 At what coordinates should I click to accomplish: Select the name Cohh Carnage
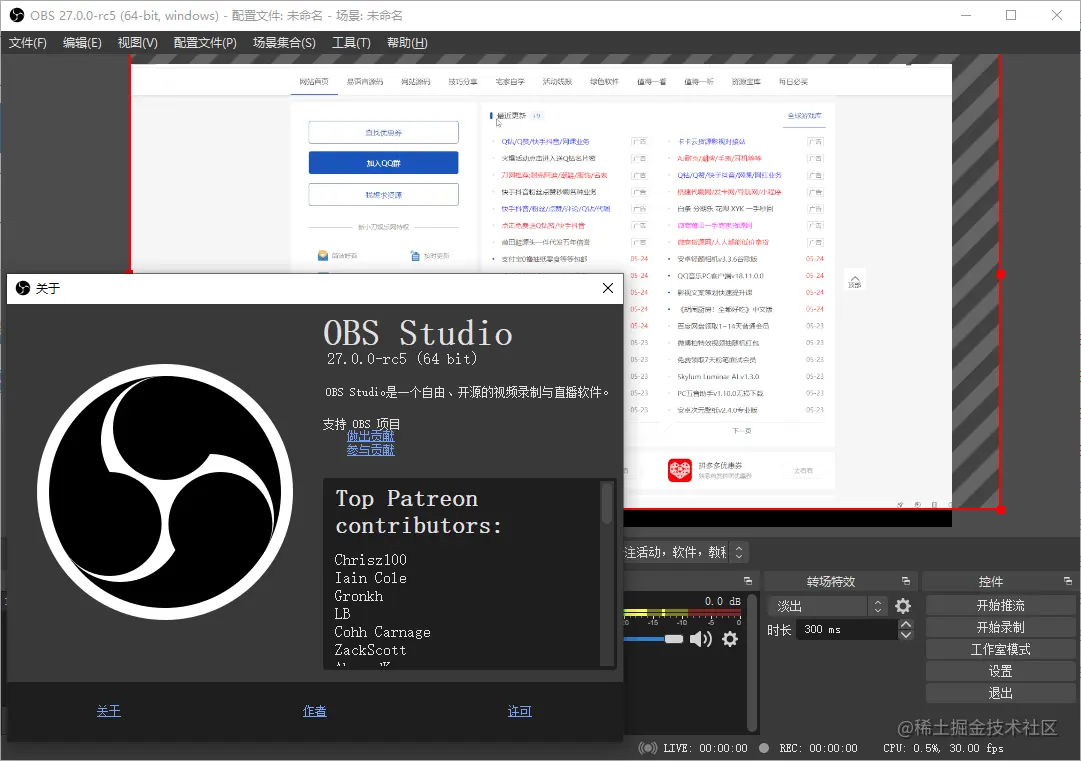pyautogui.click(x=383, y=632)
